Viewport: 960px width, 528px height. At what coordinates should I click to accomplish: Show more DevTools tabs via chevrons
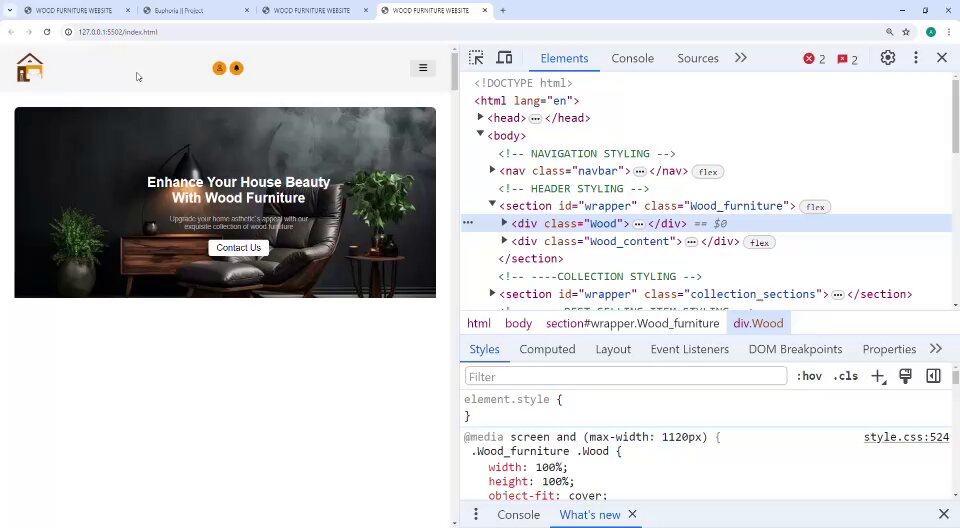click(x=741, y=58)
